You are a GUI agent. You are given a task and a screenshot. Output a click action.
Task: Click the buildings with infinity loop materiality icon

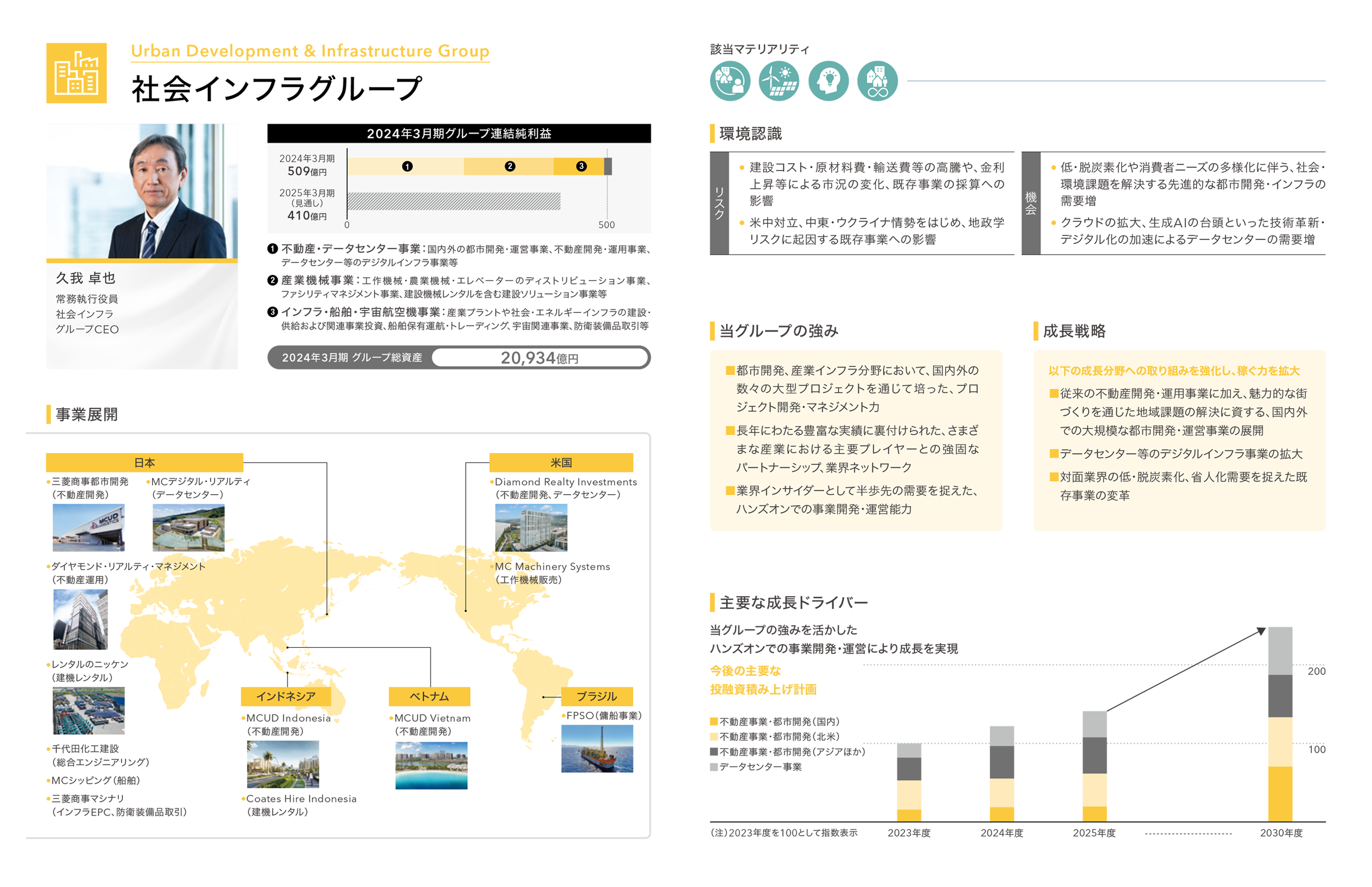click(877, 81)
